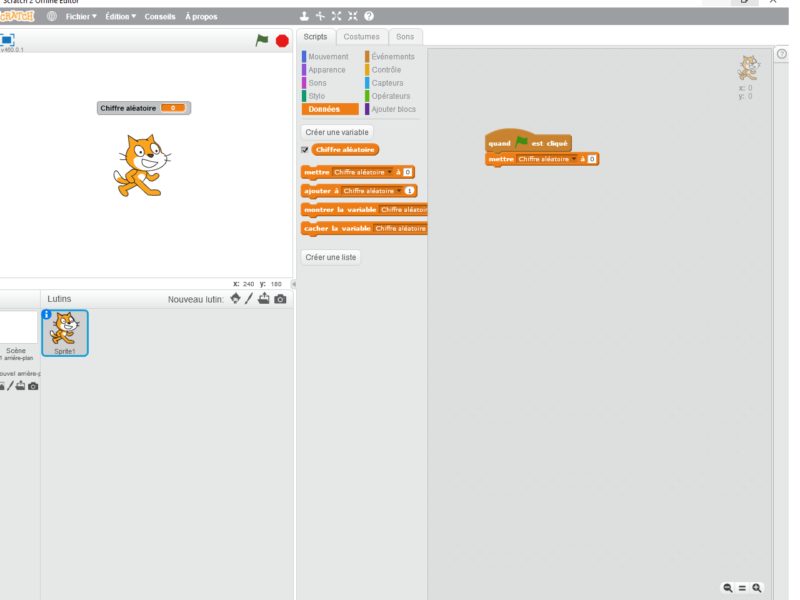Collapse the stage using the small divider arrow
Image resolution: width=800 pixels, height=600 pixels.
[293, 284]
